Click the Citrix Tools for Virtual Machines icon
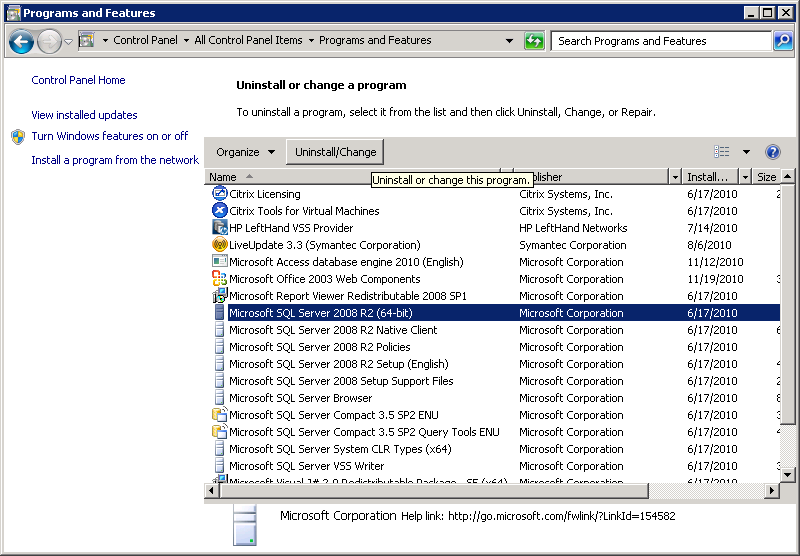This screenshot has height=556, width=800. [x=220, y=211]
